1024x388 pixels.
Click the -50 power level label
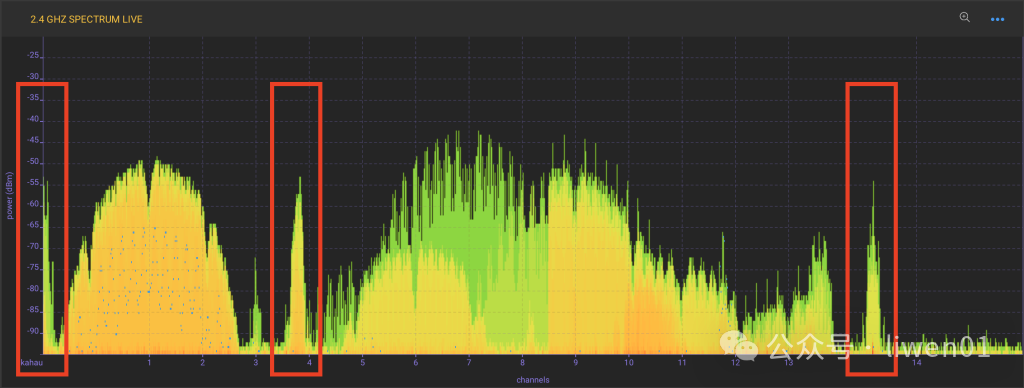click(x=34, y=163)
